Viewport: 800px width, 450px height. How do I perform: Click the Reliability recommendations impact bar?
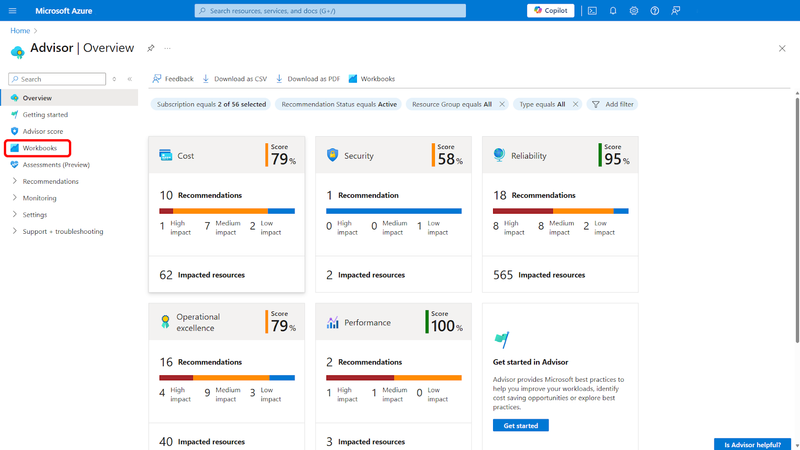[x=561, y=211]
